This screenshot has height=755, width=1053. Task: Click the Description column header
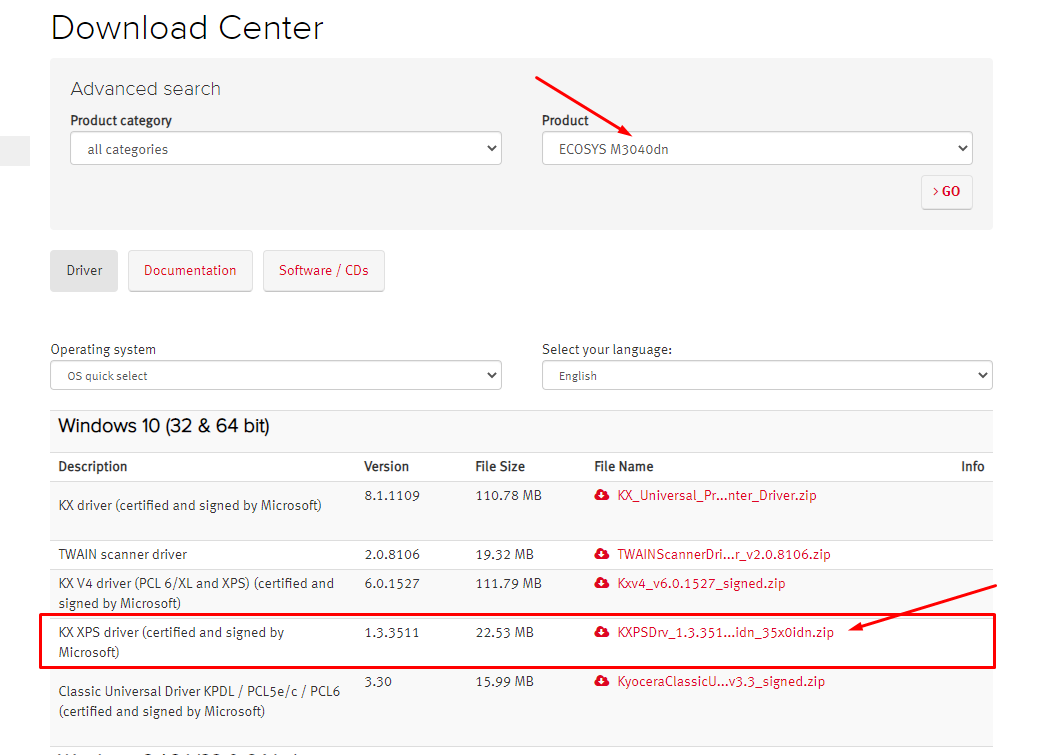point(93,466)
